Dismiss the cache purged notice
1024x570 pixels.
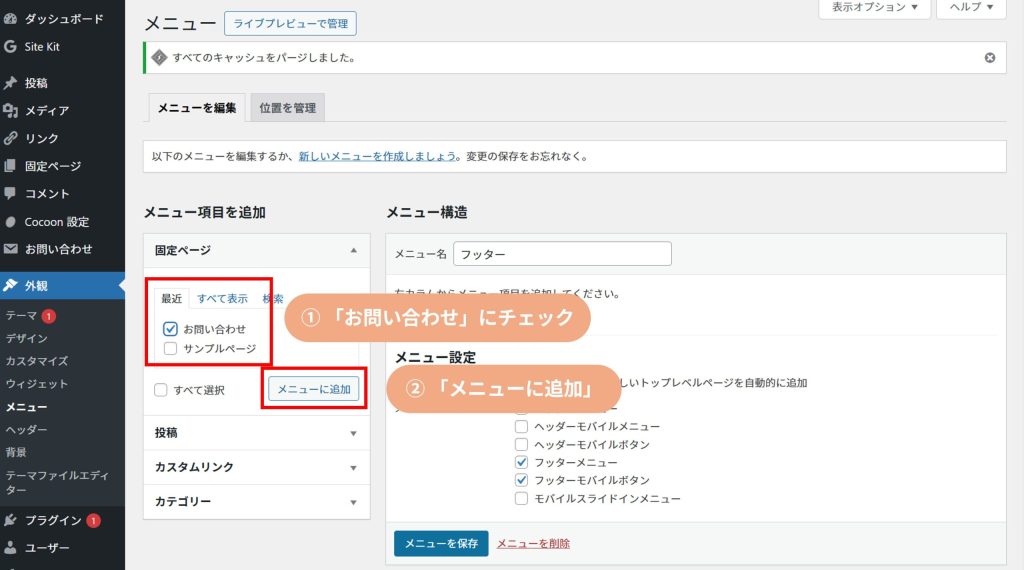pos(989,58)
